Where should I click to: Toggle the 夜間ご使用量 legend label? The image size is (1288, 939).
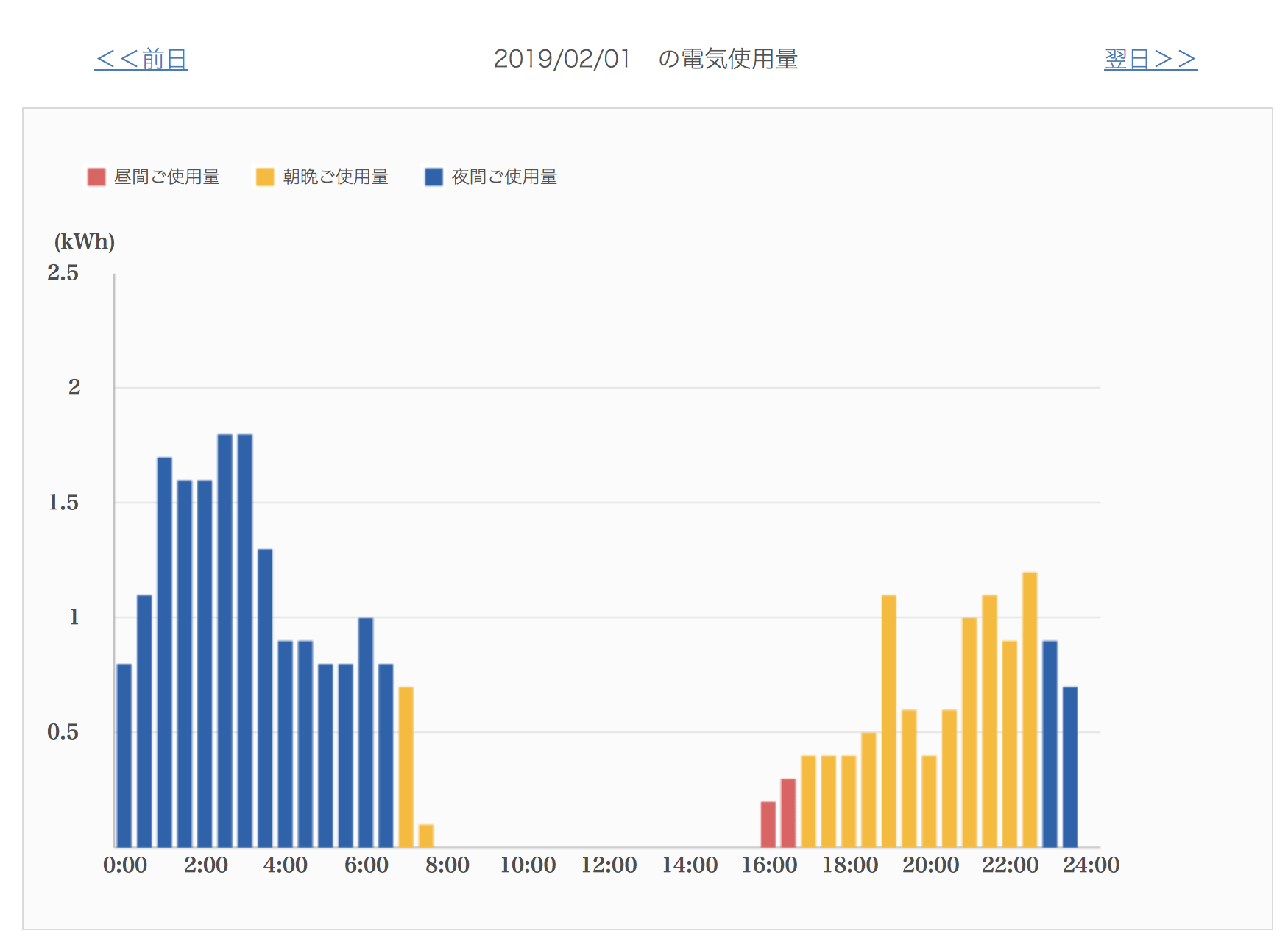pyautogui.click(x=504, y=177)
